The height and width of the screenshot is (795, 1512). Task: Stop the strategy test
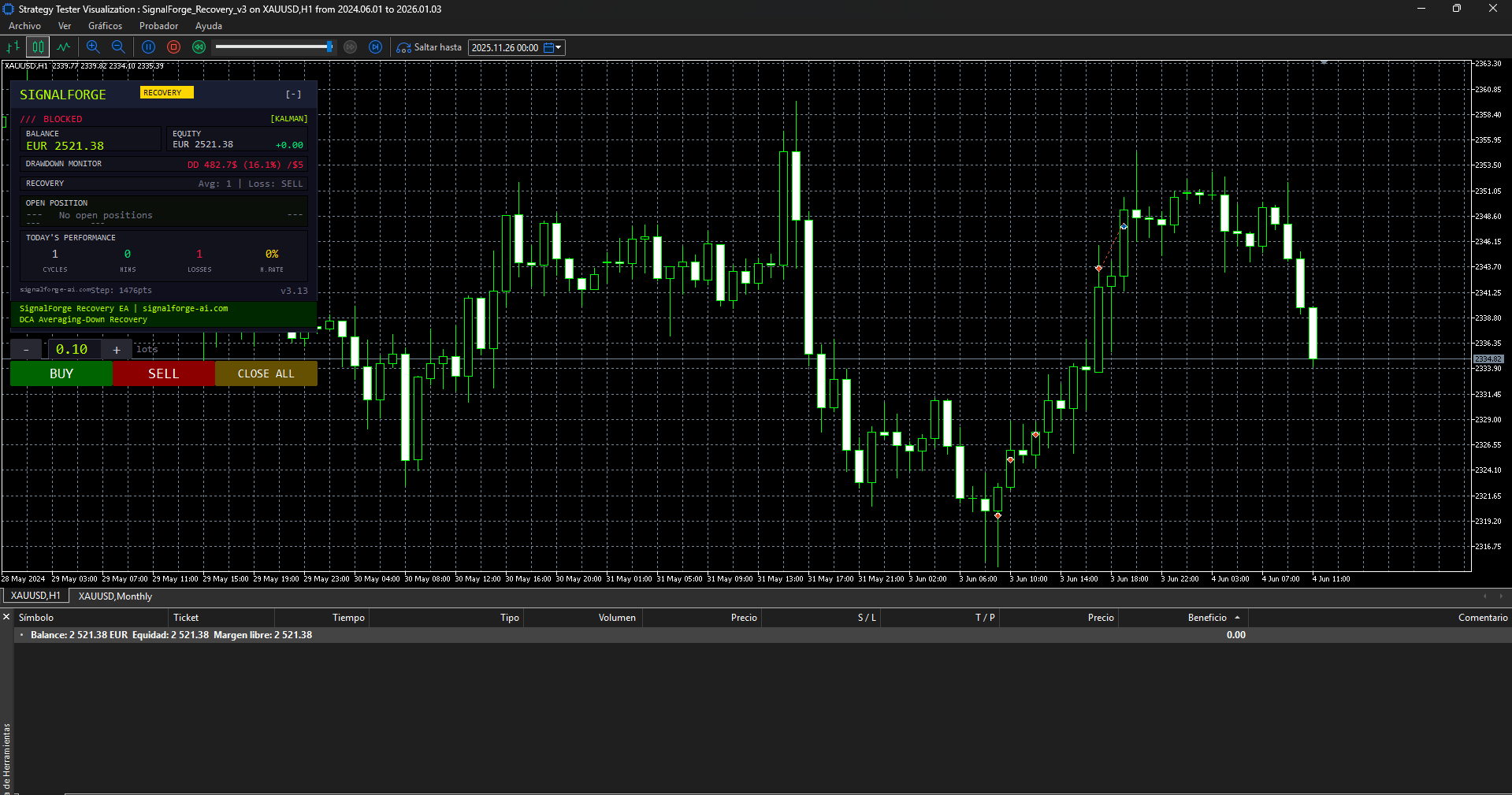pyautogui.click(x=174, y=47)
